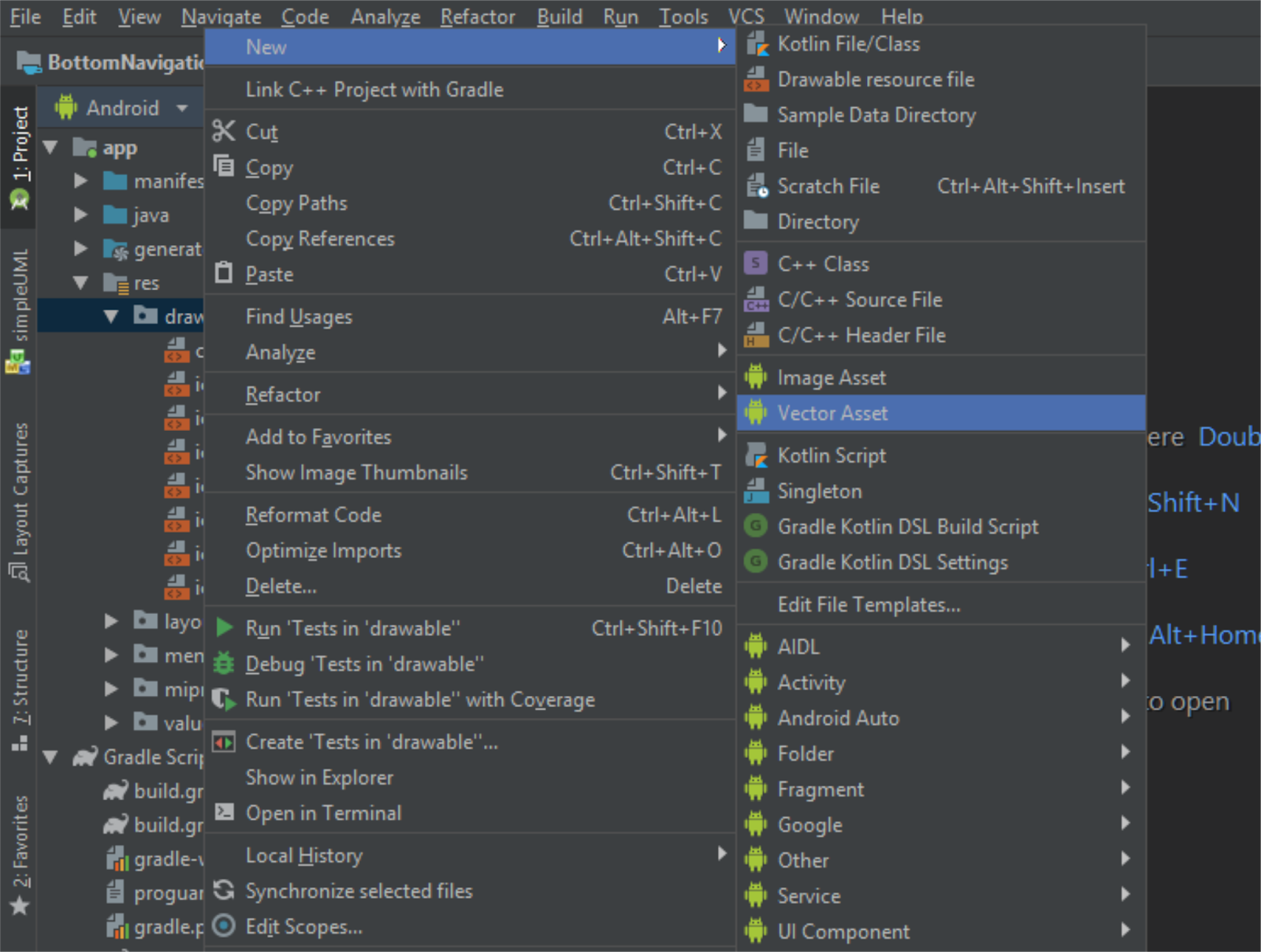
Task: Click the Singleton template icon
Action: click(x=757, y=491)
